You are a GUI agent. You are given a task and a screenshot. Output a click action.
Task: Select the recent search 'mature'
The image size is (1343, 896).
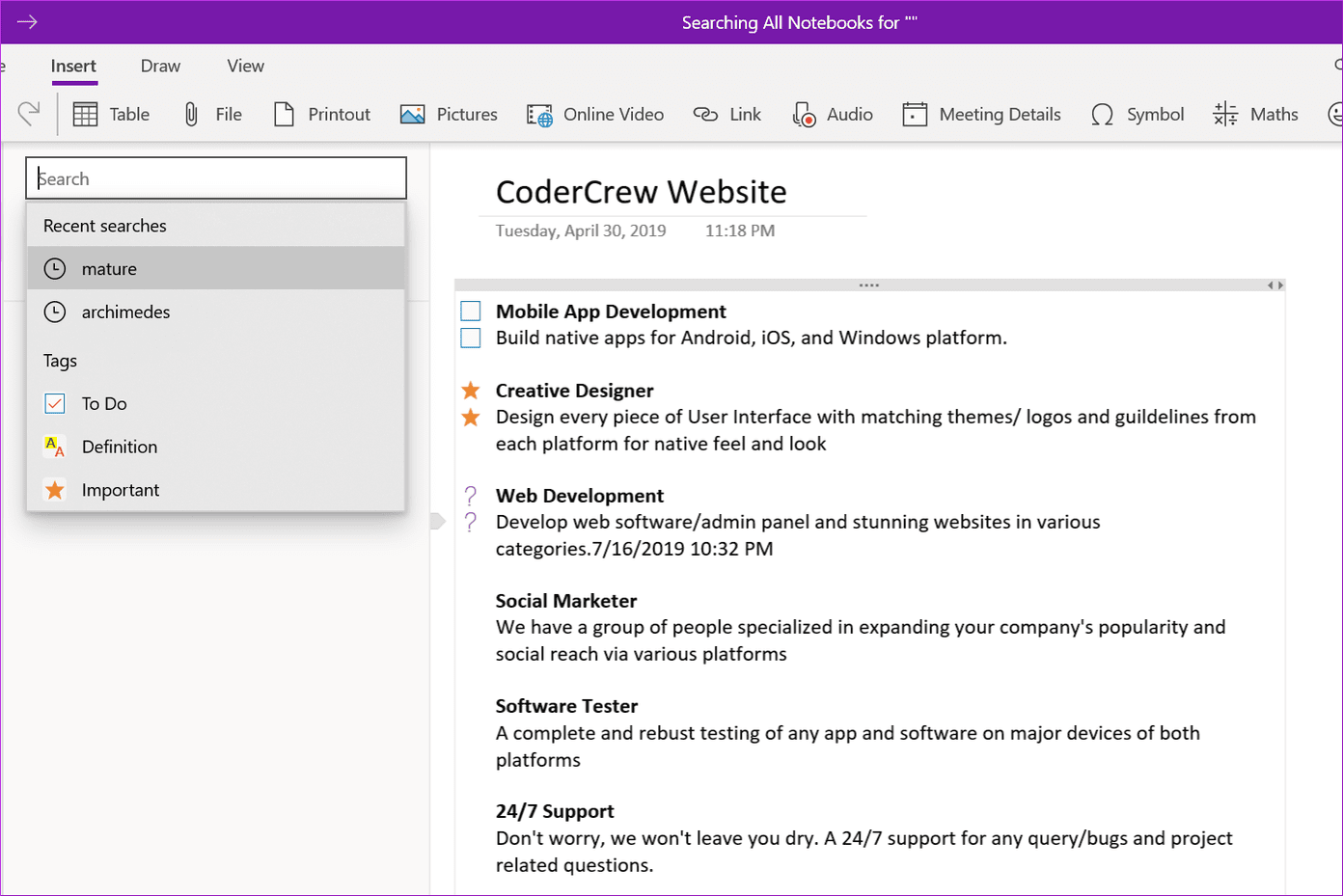(216, 268)
